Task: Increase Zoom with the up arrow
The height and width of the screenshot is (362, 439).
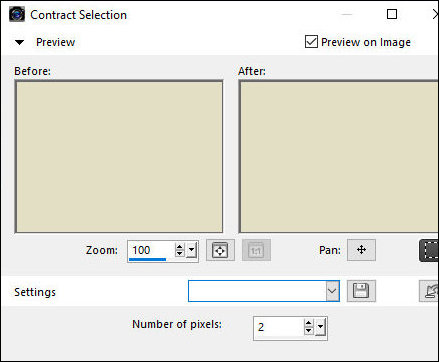Action: pyautogui.click(x=179, y=247)
